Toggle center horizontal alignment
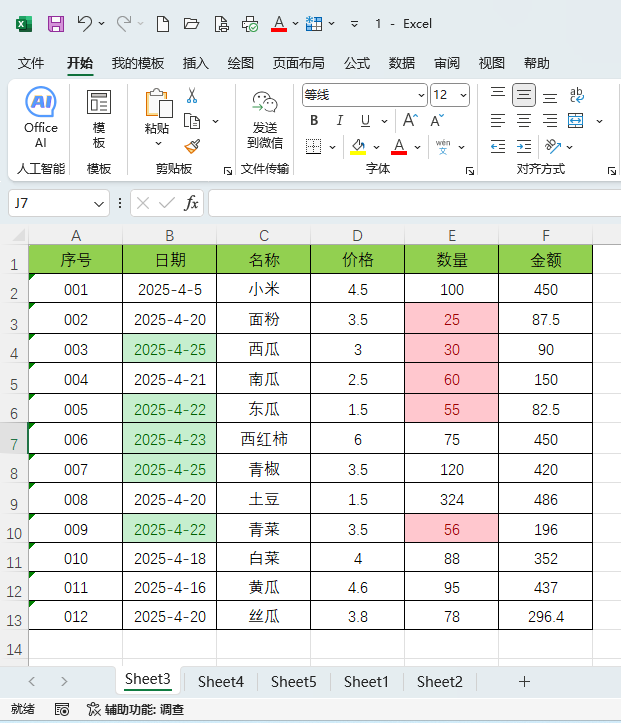 coord(524,120)
